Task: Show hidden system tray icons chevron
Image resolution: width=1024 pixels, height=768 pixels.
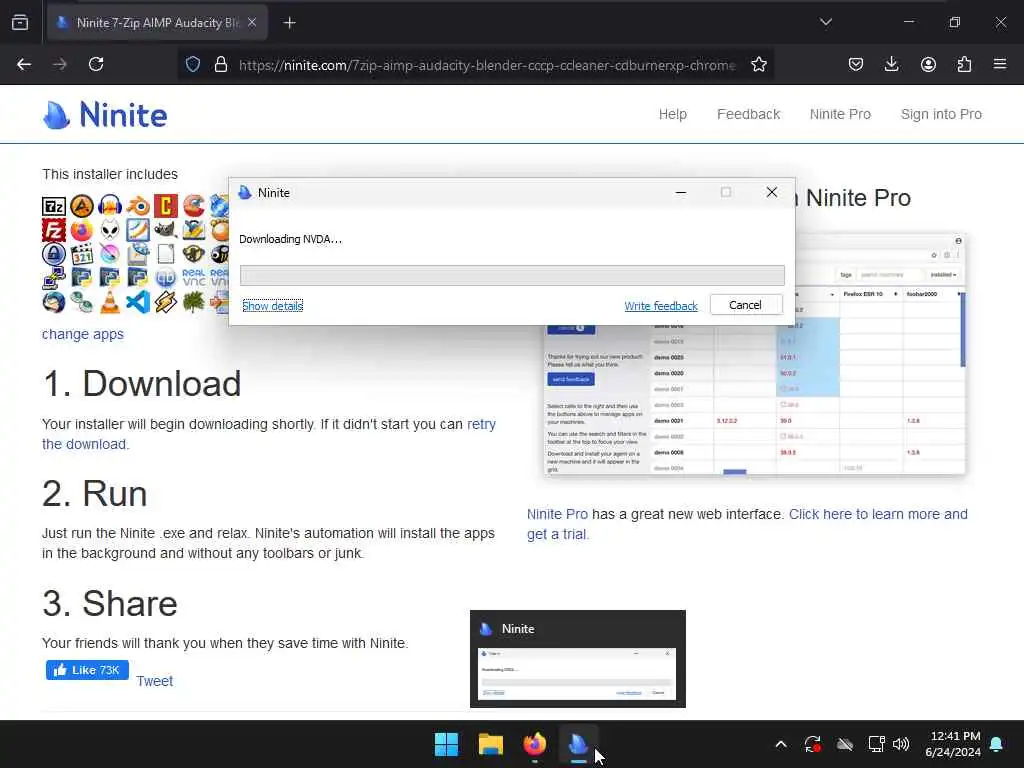Action: click(x=780, y=744)
